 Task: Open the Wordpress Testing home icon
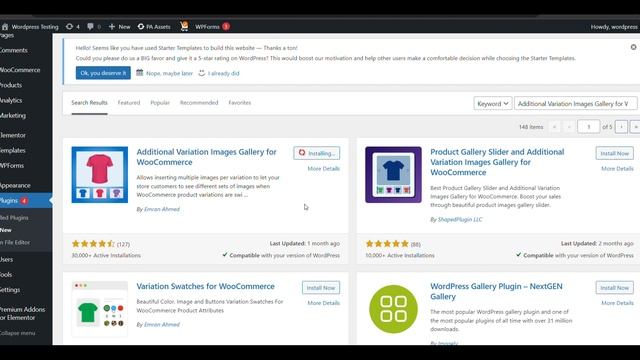point(5,27)
